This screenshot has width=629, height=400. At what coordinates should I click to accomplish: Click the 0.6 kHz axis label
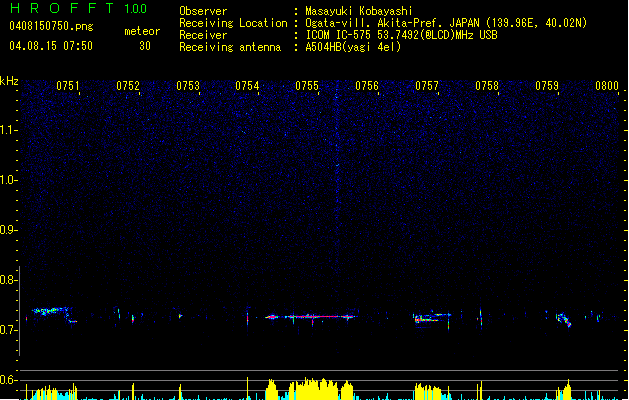click(7, 380)
